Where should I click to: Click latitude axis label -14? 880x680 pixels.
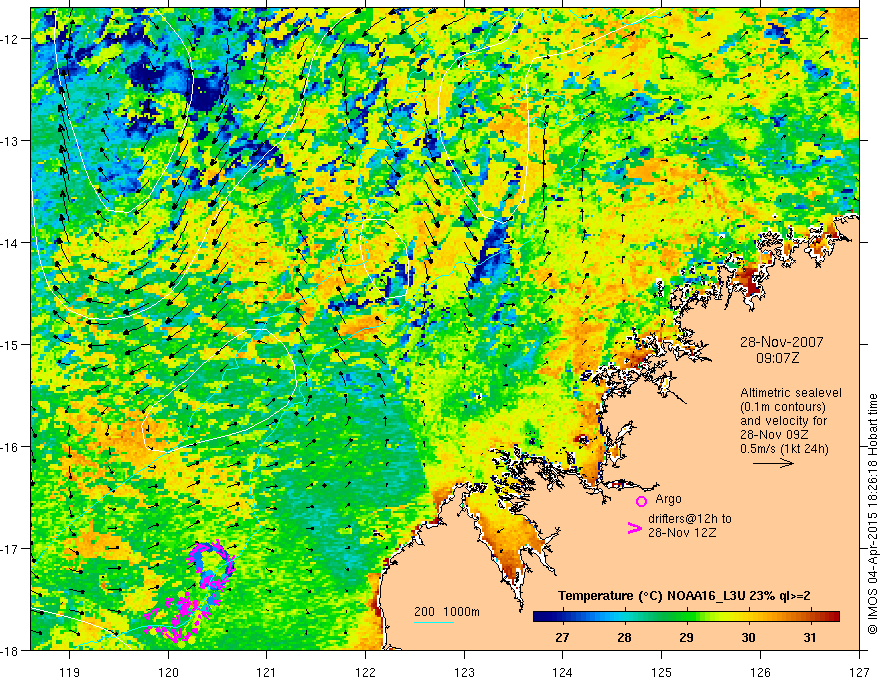(x=10, y=243)
